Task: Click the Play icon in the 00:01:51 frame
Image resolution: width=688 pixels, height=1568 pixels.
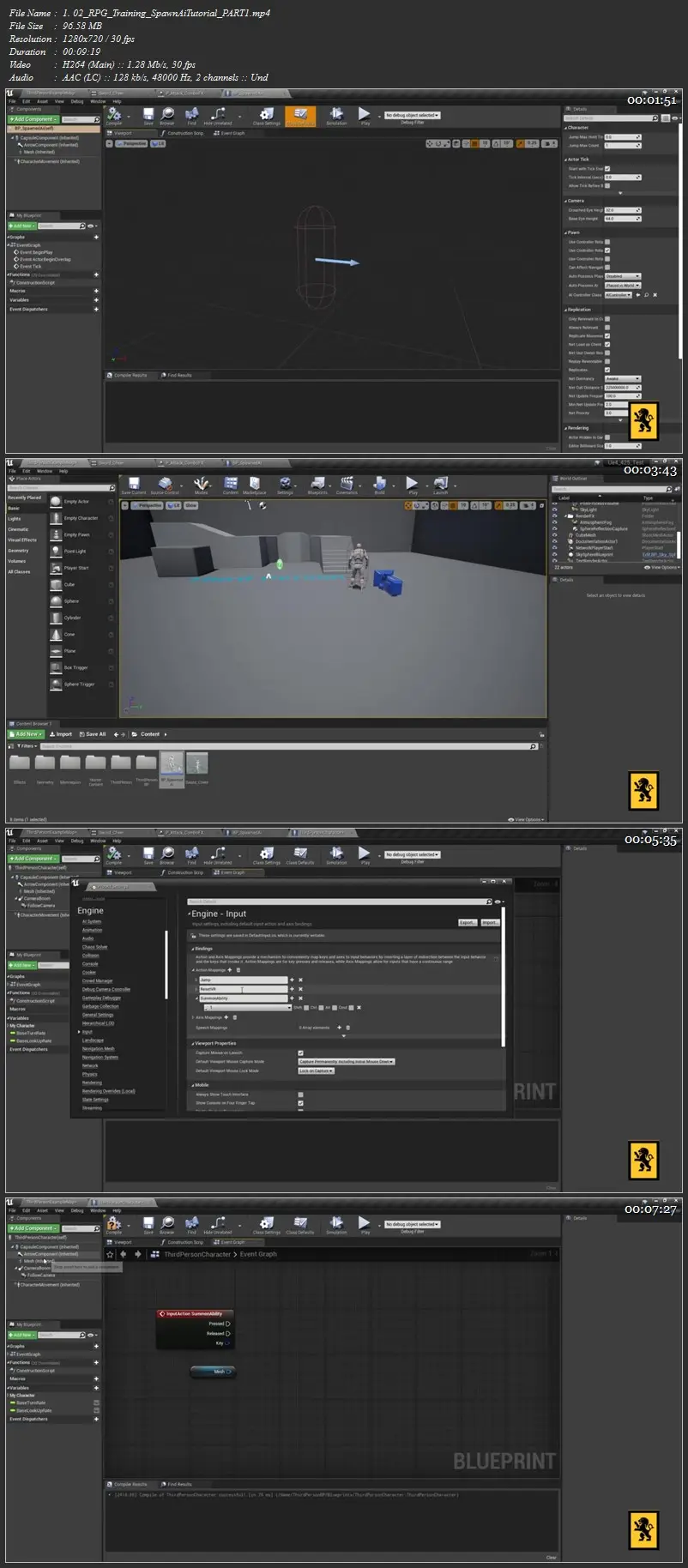Action: point(365,116)
